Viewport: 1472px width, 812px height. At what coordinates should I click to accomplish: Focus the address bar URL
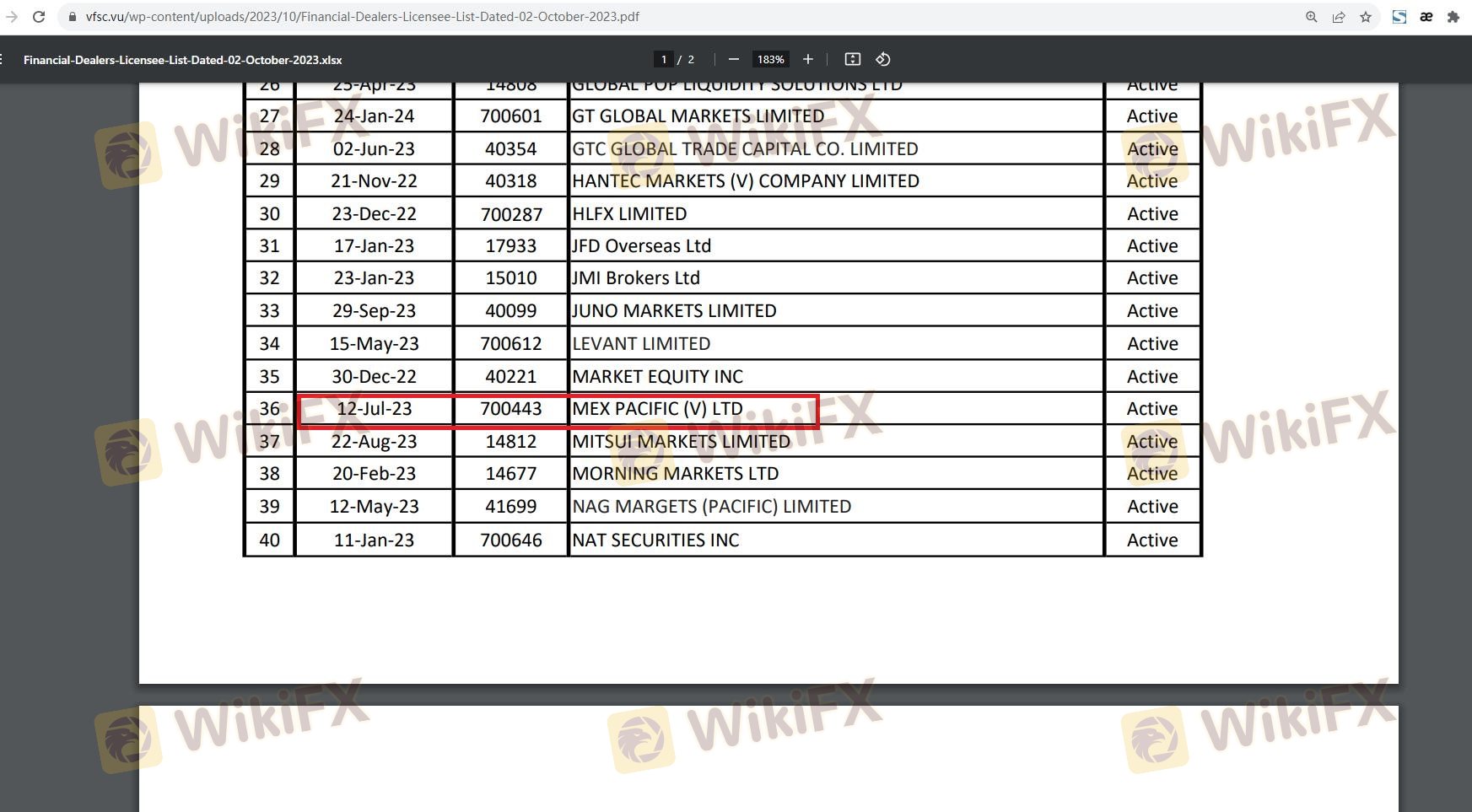363,17
